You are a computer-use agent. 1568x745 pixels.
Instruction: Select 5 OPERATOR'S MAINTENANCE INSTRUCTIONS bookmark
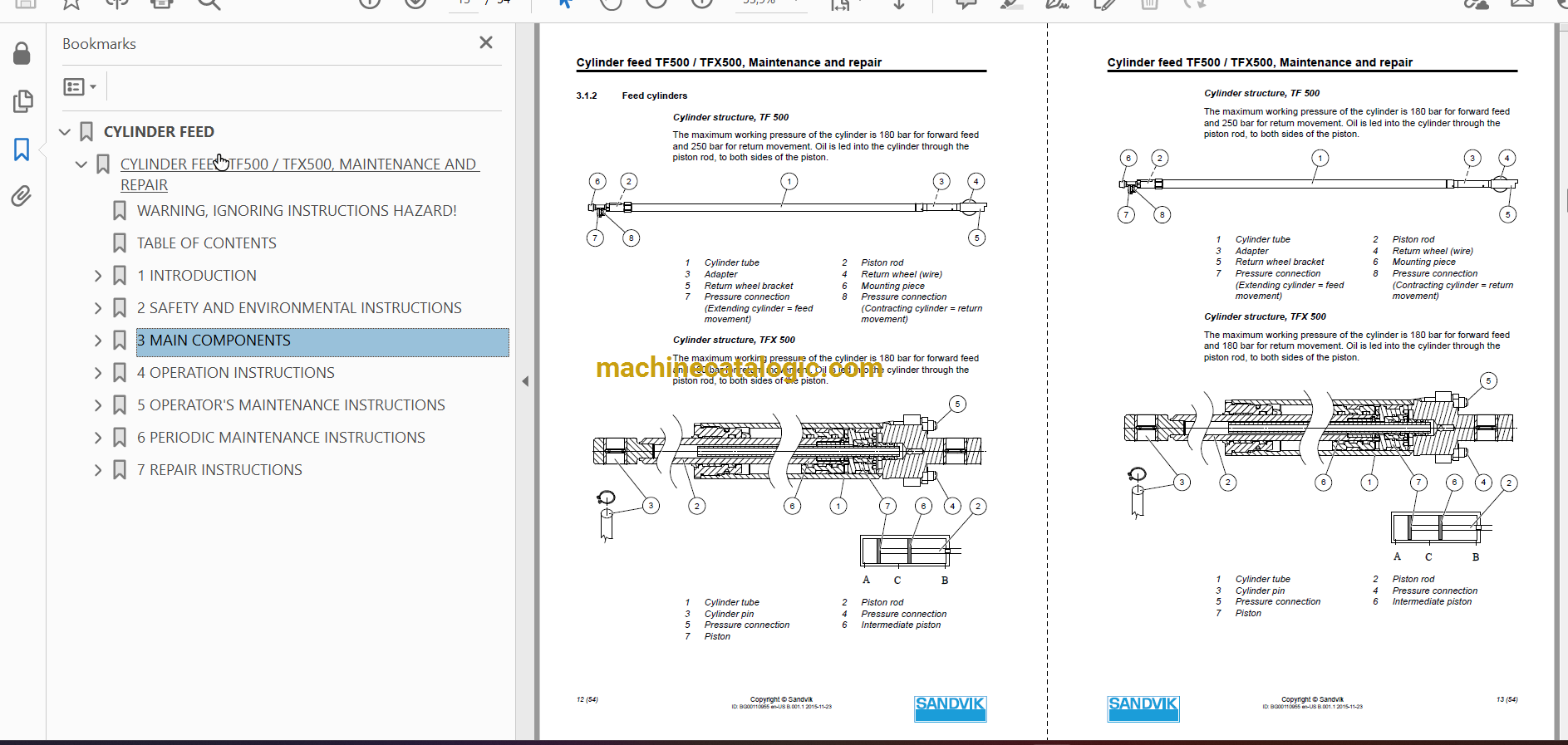pos(291,405)
